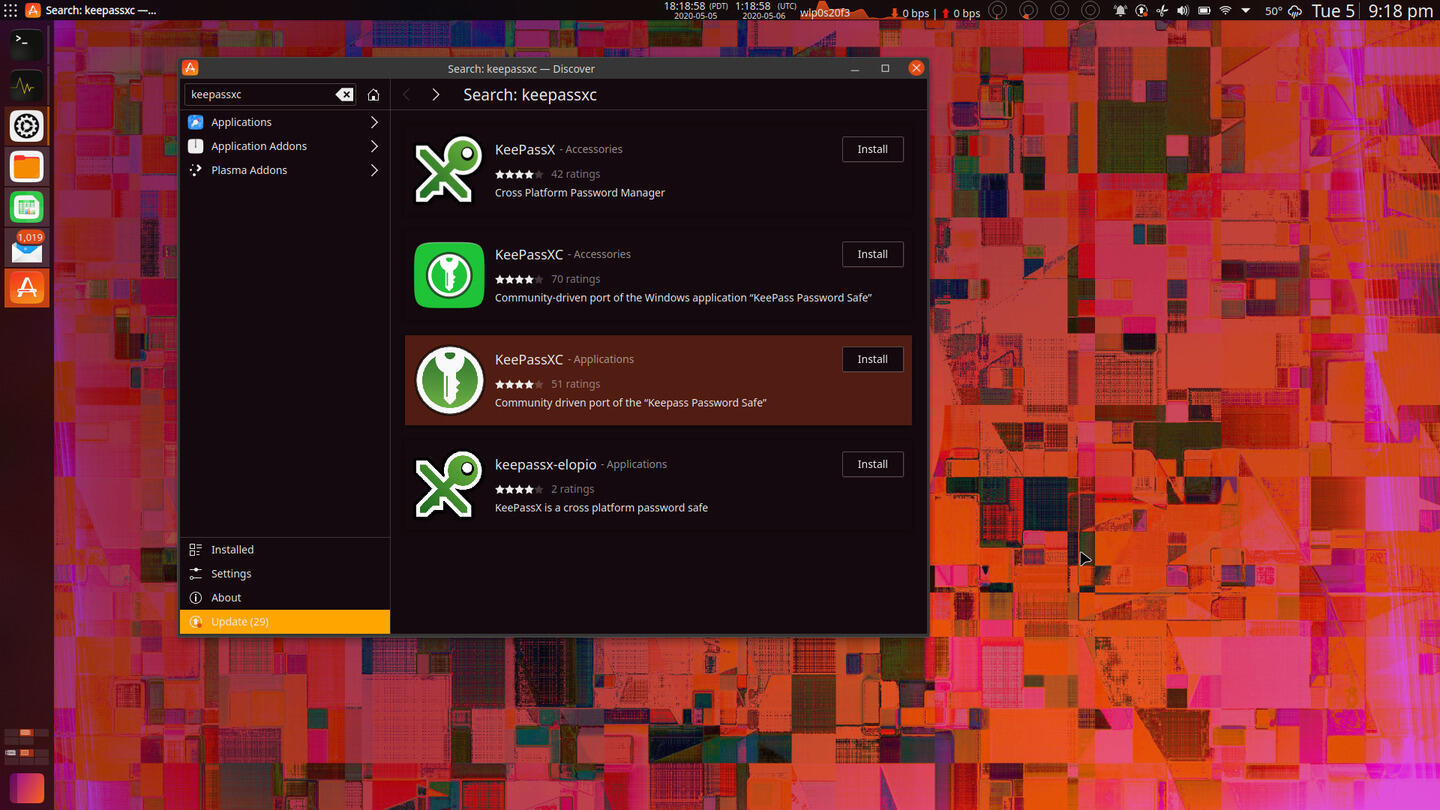Click the round KeePassXC Applications icon
This screenshot has height=810, width=1440.
click(x=449, y=380)
